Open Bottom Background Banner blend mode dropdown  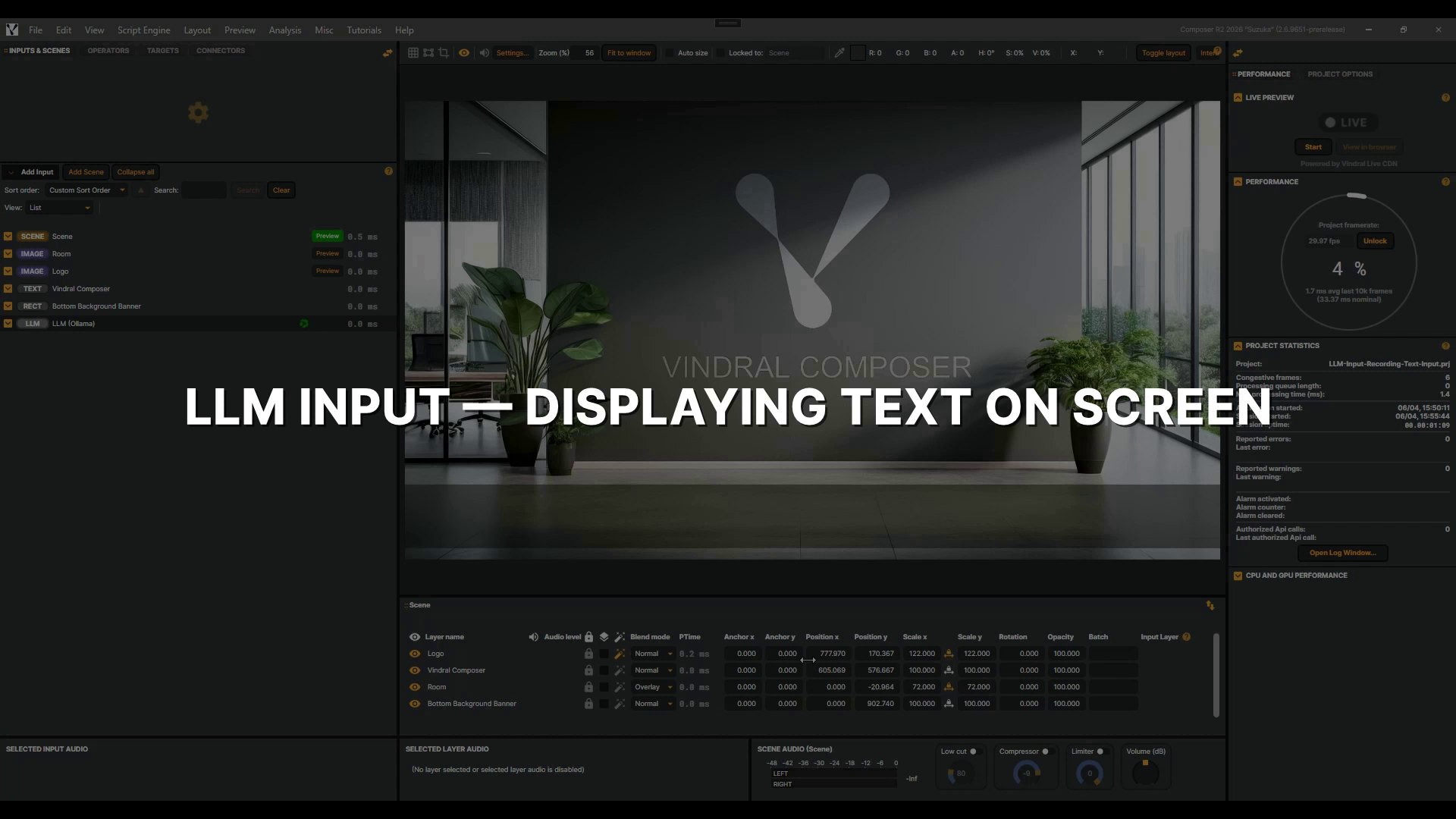pyautogui.click(x=653, y=704)
